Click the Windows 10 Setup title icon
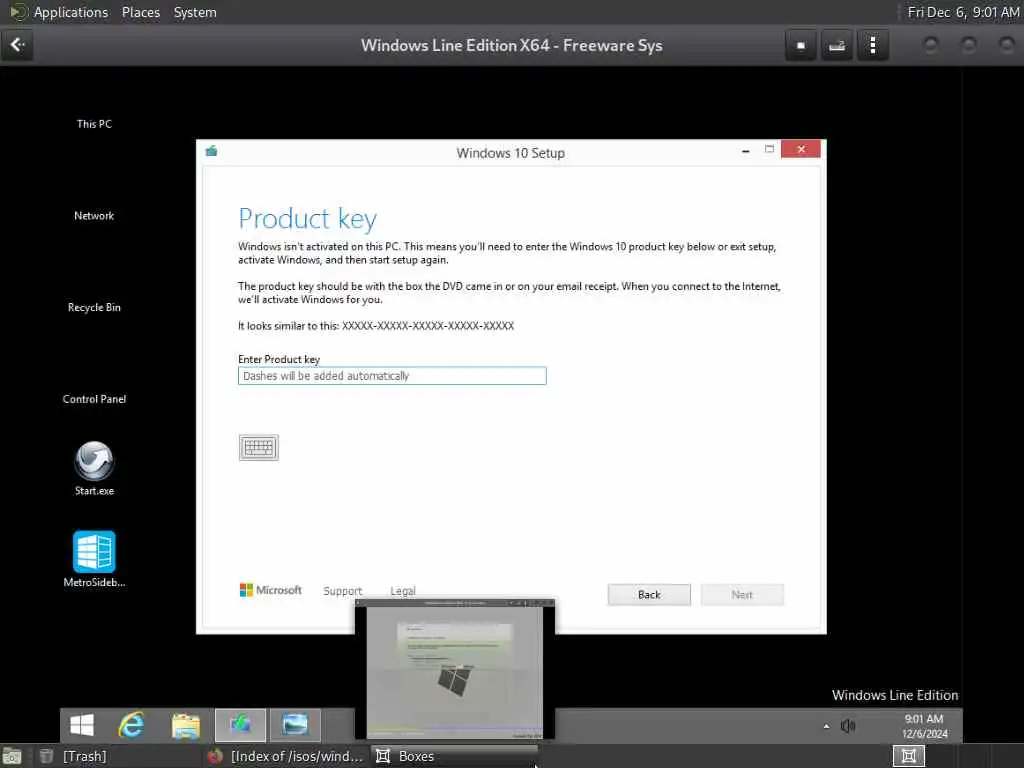Image resolution: width=1024 pixels, height=768 pixels. tap(212, 152)
